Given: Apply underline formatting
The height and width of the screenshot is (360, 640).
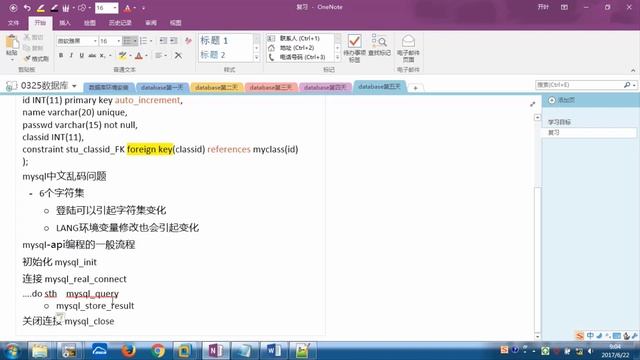Looking at the screenshot, I should tap(81, 56).
